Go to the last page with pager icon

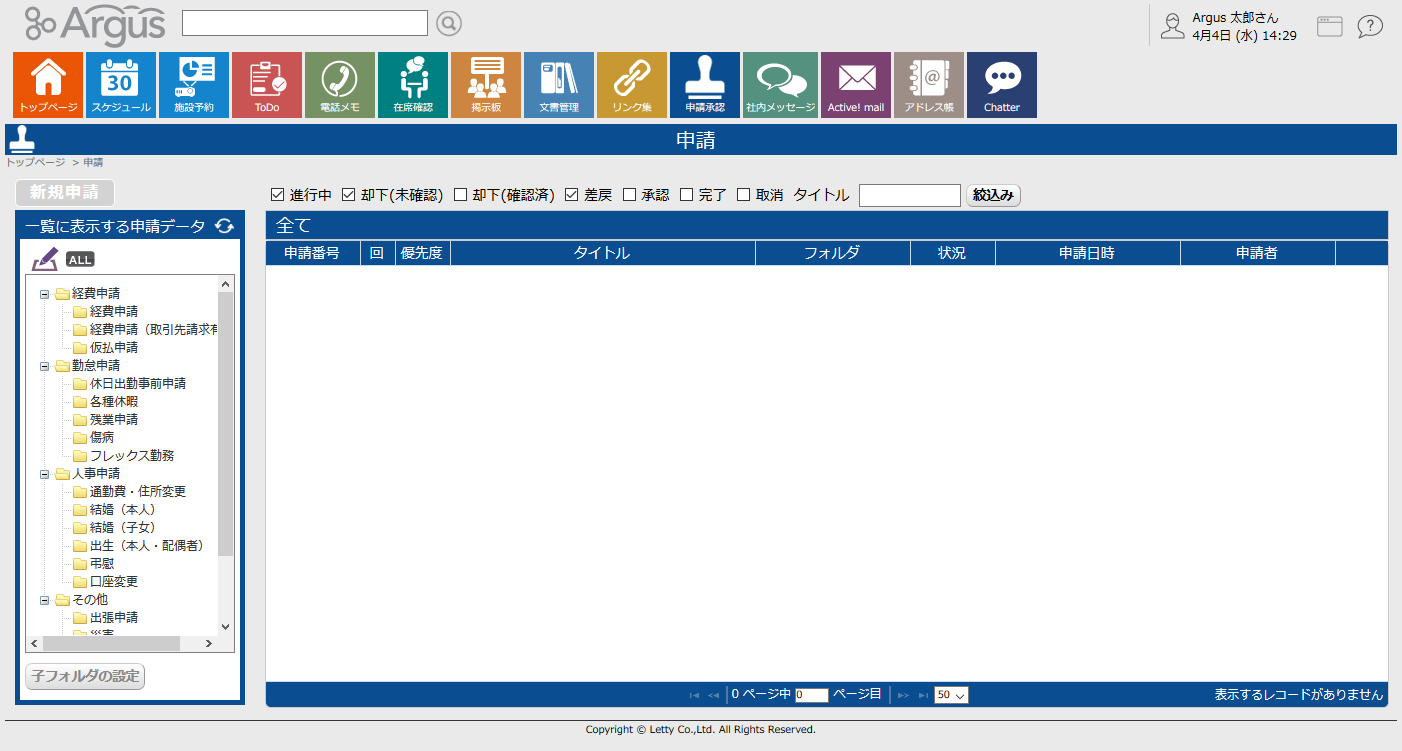click(x=924, y=695)
